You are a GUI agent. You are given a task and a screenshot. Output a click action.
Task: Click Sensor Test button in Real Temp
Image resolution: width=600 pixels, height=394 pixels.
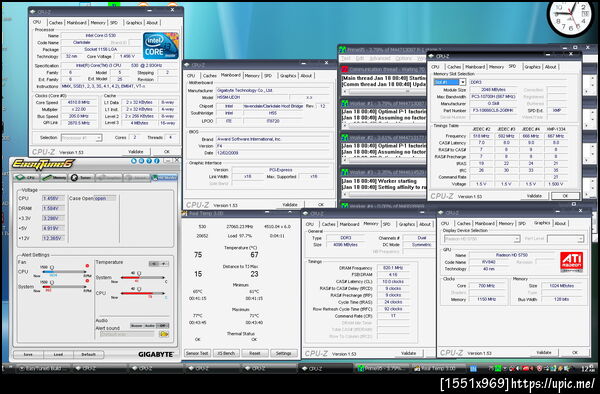(x=197, y=353)
